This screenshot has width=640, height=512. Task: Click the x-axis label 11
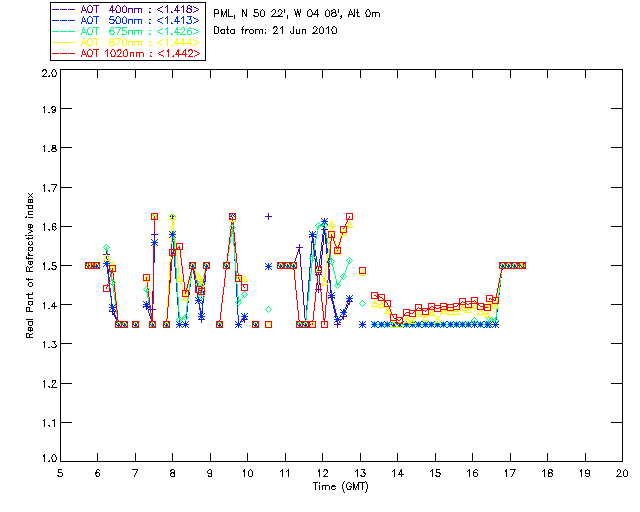tap(285, 473)
